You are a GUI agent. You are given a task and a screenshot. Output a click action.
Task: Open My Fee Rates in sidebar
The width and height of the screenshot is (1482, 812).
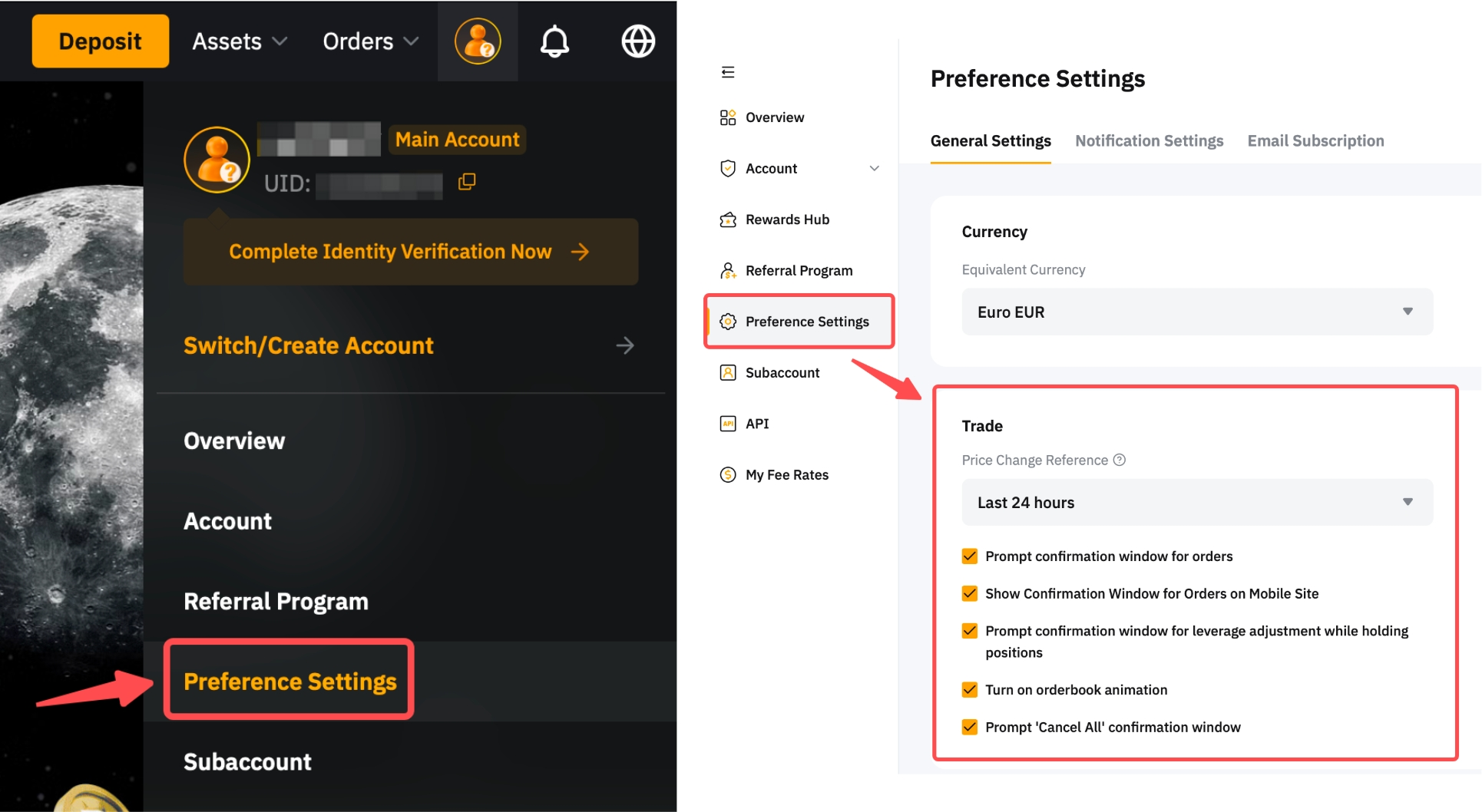pos(786,475)
